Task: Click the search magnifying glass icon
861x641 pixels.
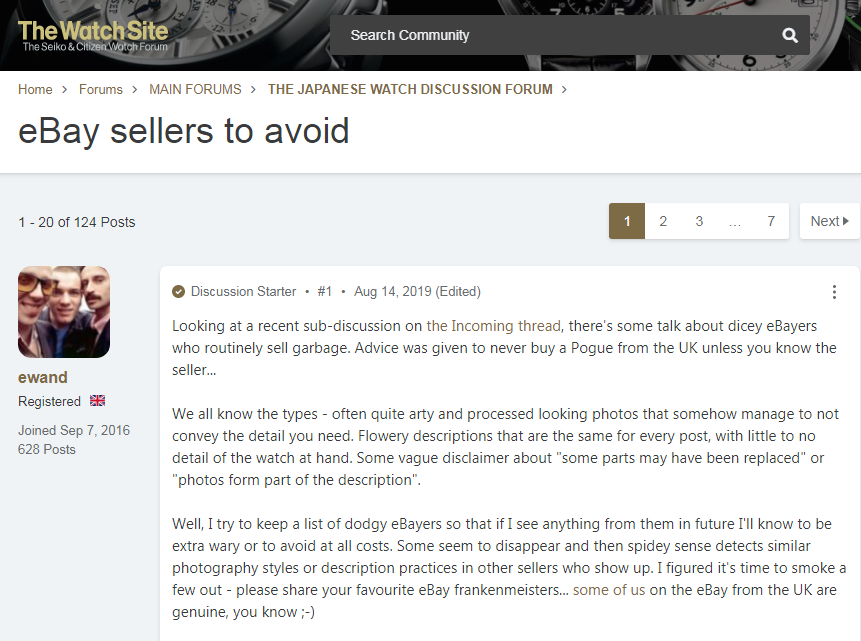Action: click(789, 34)
